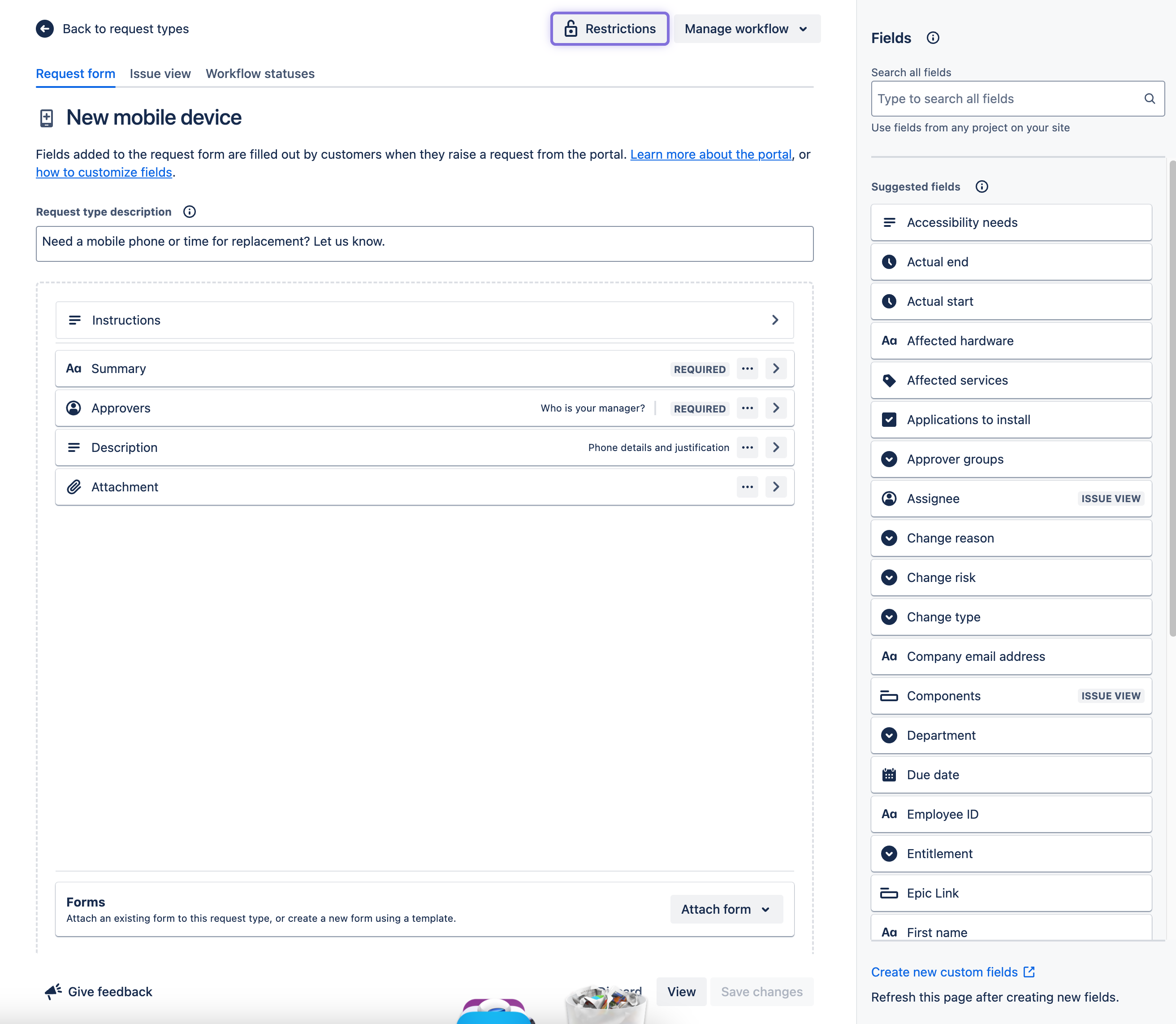Open more options for Approvers field
The image size is (1176, 1024).
point(747,408)
